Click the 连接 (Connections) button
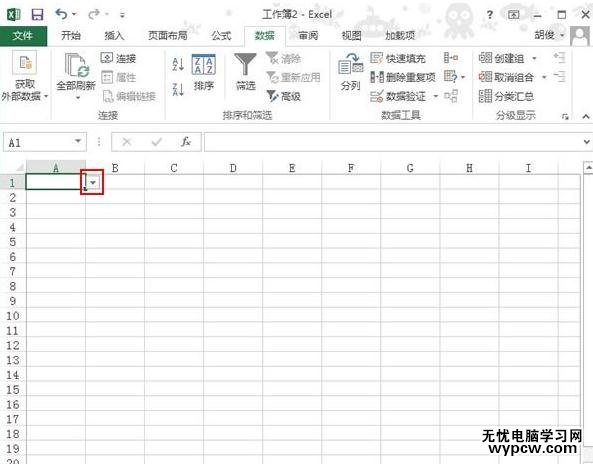 pyautogui.click(x=118, y=58)
